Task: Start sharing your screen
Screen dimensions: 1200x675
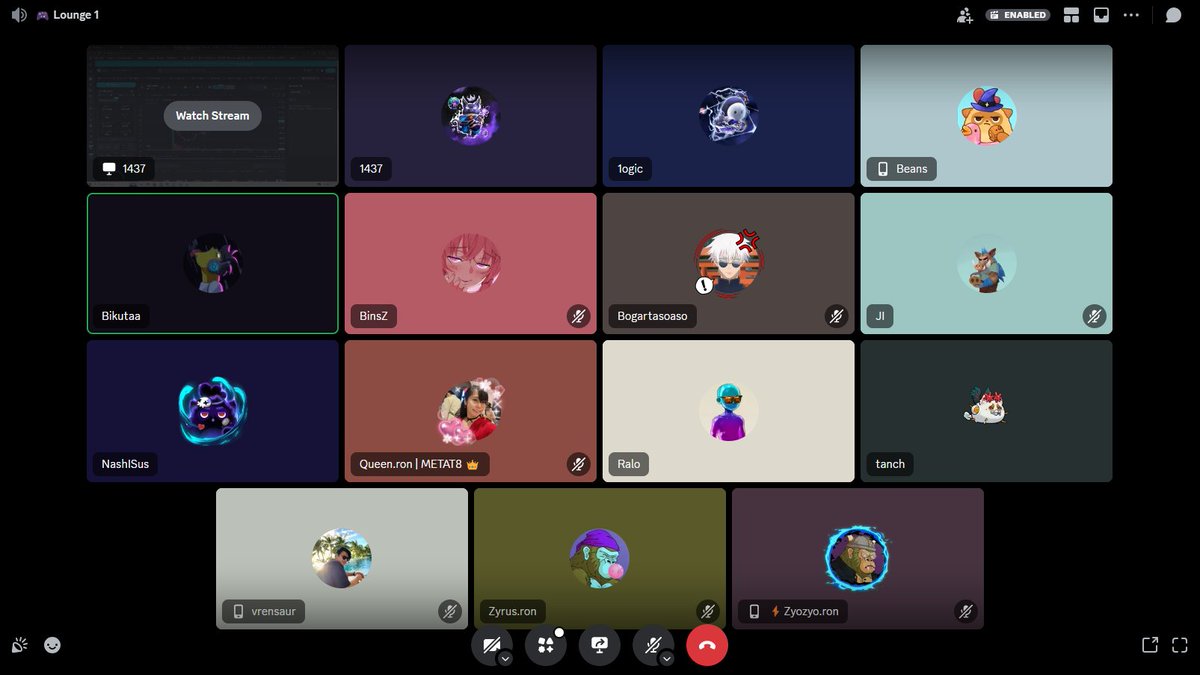Action: tap(600, 645)
